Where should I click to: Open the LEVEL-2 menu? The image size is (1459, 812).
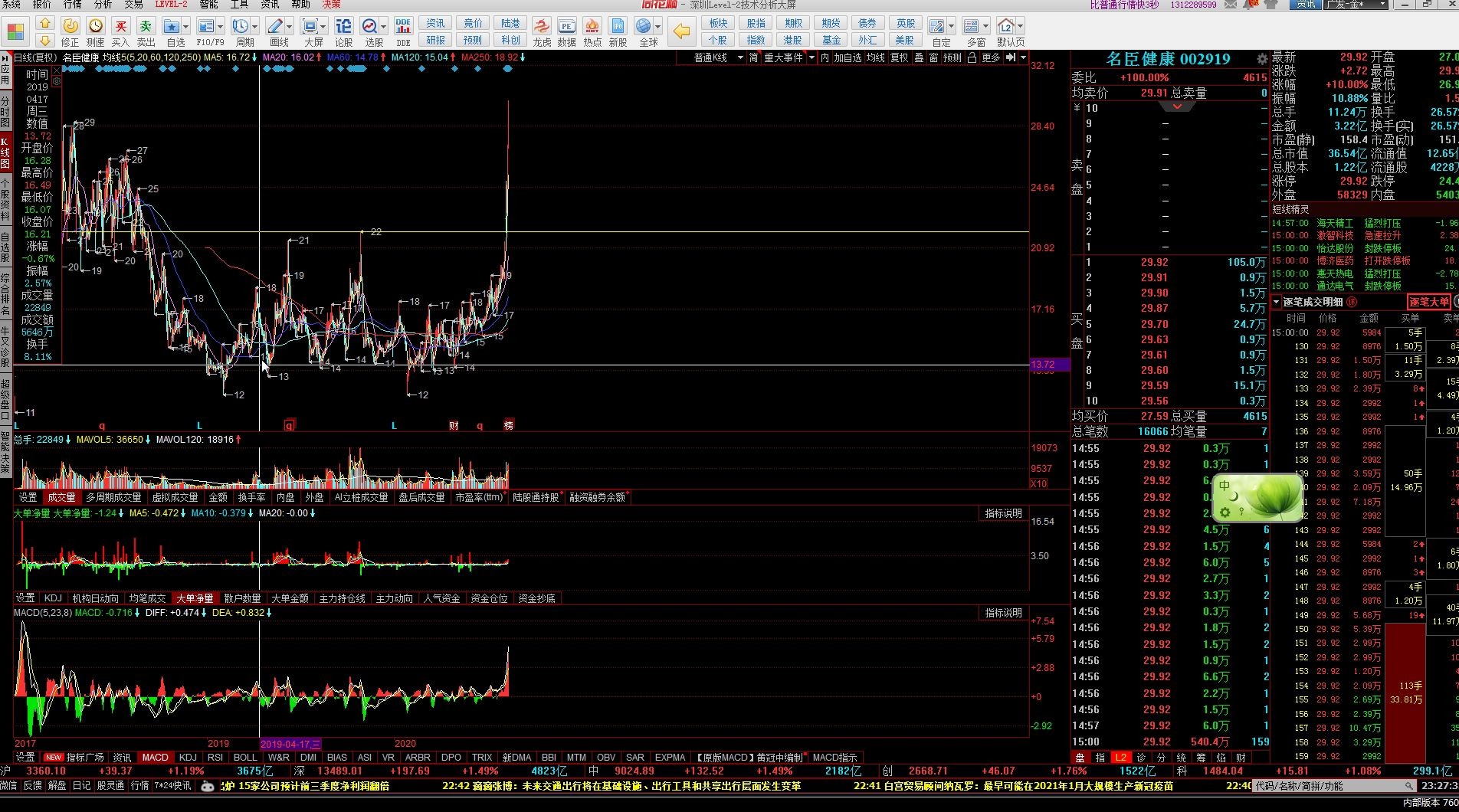171,5
